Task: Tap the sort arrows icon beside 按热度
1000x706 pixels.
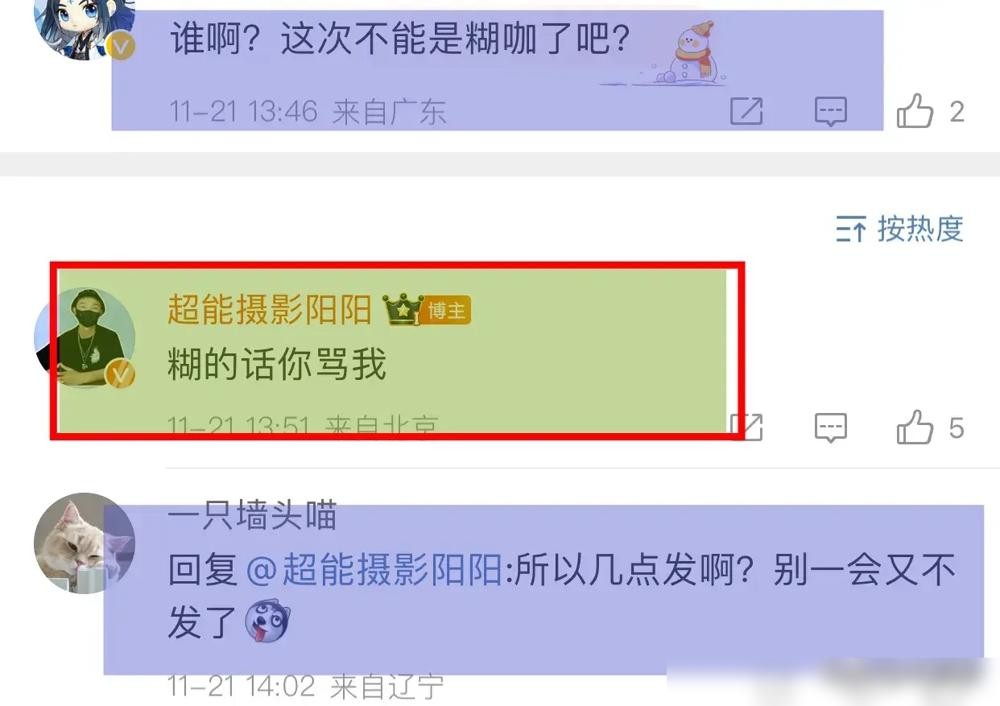Action: click(x=851, y=228)
